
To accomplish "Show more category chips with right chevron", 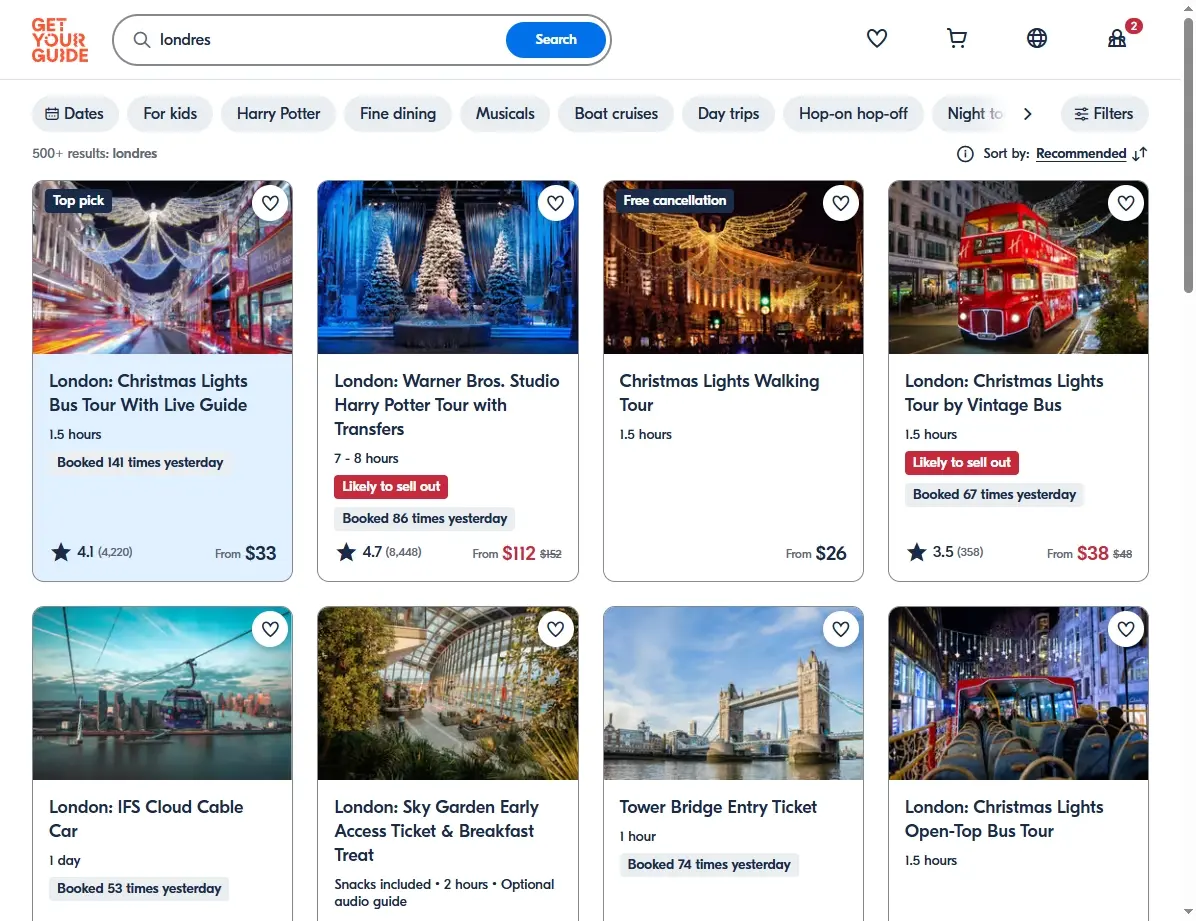I will [x=1027, y=114].
